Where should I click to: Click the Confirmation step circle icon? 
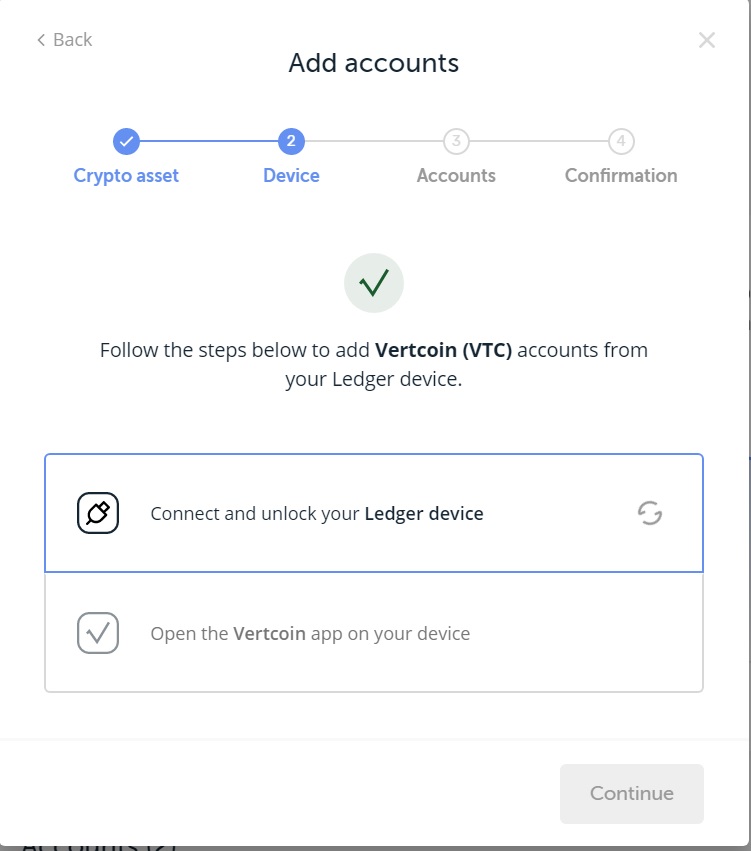[621, 141]
